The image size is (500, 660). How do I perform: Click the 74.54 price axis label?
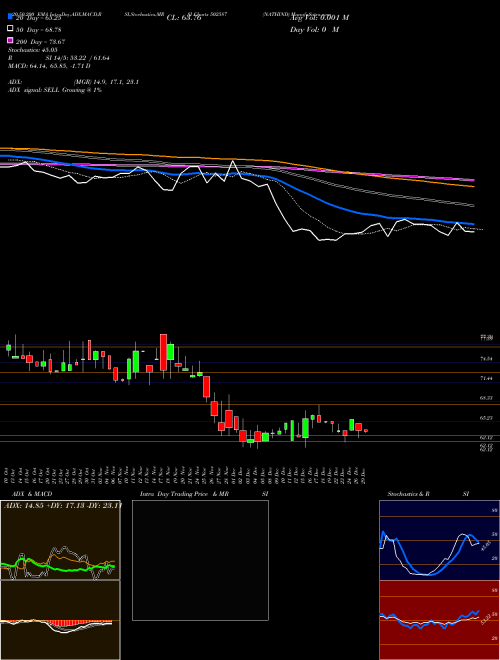click(x=486, y=359)
